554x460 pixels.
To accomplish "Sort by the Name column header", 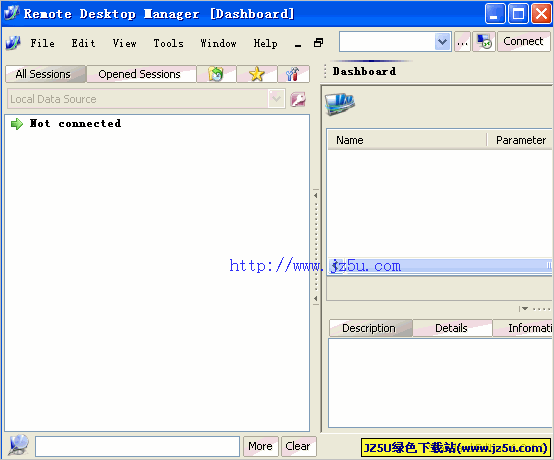I will coord(407,140).
